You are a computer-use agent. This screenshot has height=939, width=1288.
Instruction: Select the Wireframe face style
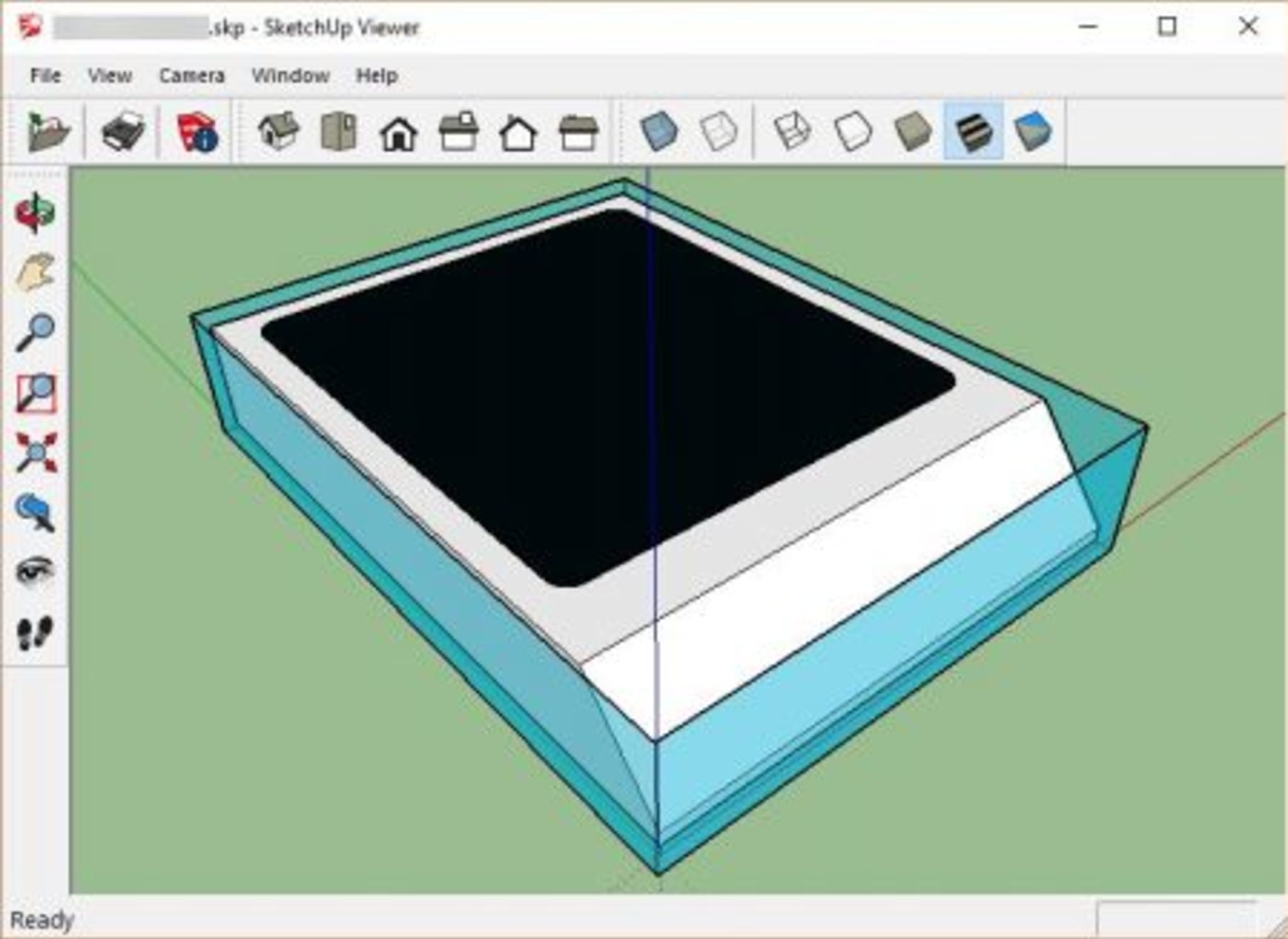tap(792, 131)
